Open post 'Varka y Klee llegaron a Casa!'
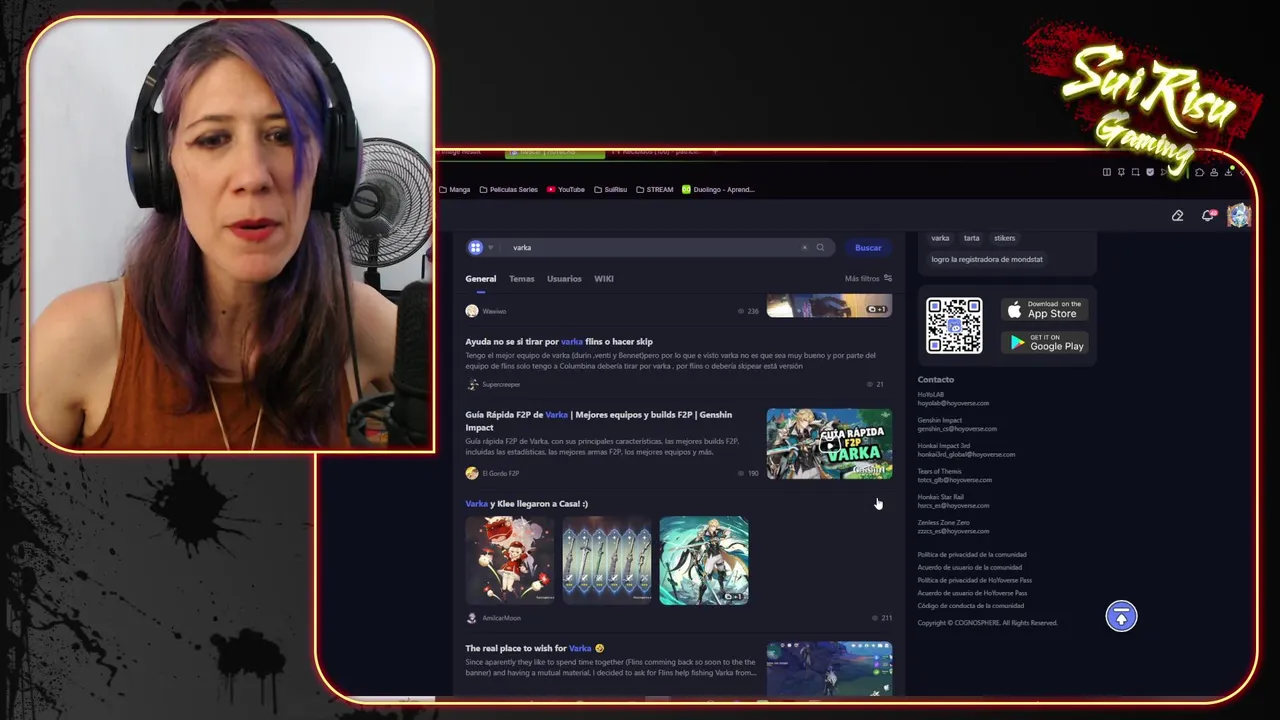Image resolution: width=1280 pixels, height=720 pixels. click(526, 504)
